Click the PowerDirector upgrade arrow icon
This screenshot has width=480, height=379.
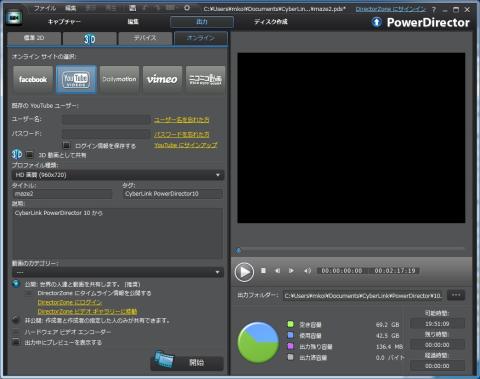(377, 22)
